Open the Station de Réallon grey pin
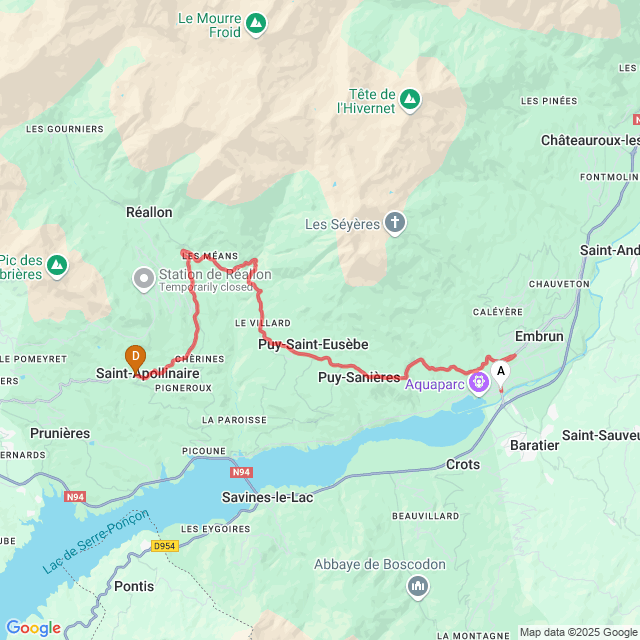640x640 pixels. click(x=144, y=280)
